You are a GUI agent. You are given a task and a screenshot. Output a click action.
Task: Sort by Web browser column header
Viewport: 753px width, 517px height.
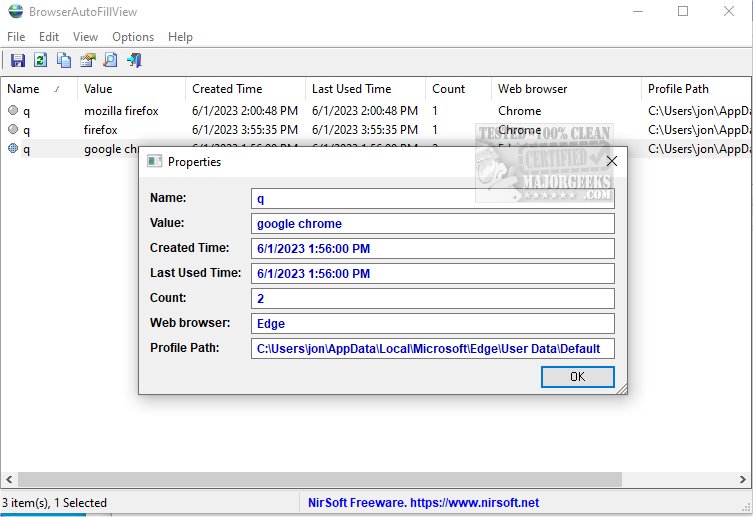click(566, 89)
